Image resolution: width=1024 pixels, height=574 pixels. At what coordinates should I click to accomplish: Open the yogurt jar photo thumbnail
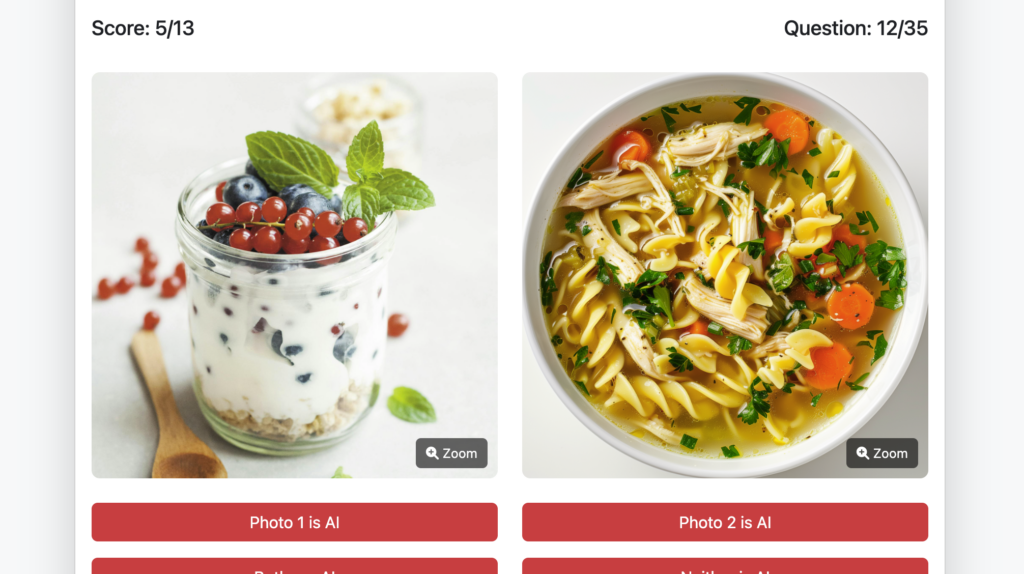(295, 275)
